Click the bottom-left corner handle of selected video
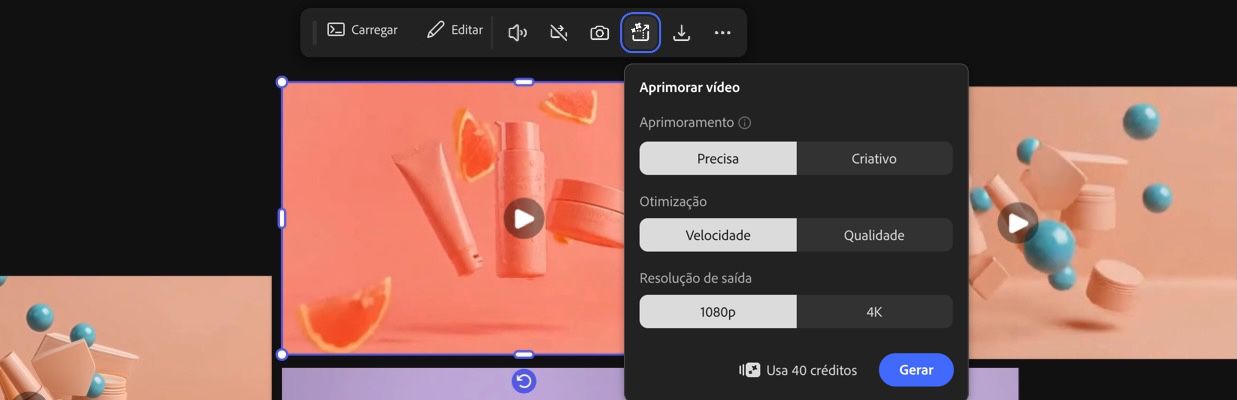The height and width of the screenshot is (400, 1237). click(281, 354)
